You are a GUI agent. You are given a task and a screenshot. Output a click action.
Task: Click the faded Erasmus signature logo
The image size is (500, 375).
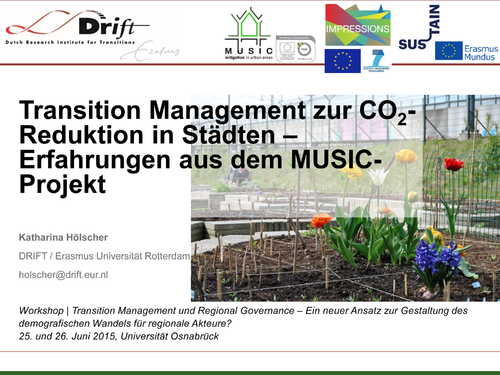151,51
